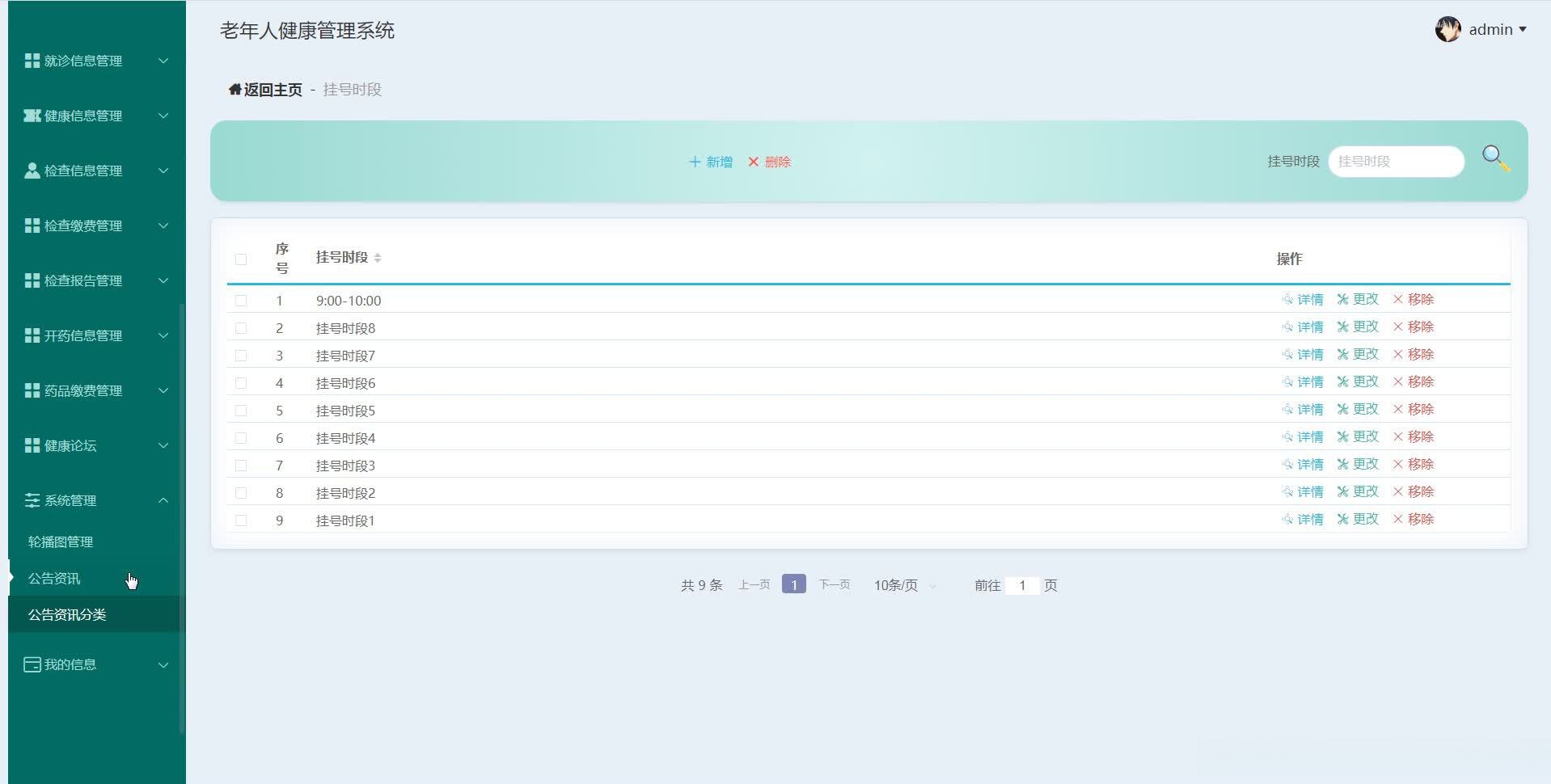1551x784 pixels.
Task: Click the 就诊信息管理 grid icon
Action: pos(32,61)
